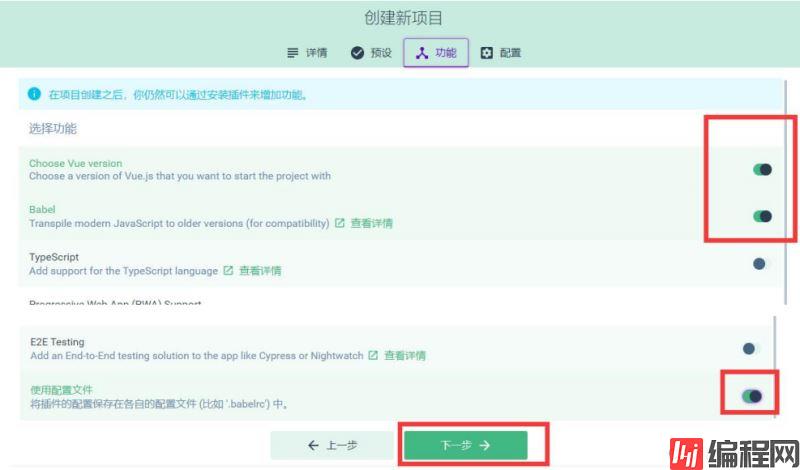Click the 预设 checkmark circle icon
The height and width of the screenshot is (470, 800).
point(357,53)
